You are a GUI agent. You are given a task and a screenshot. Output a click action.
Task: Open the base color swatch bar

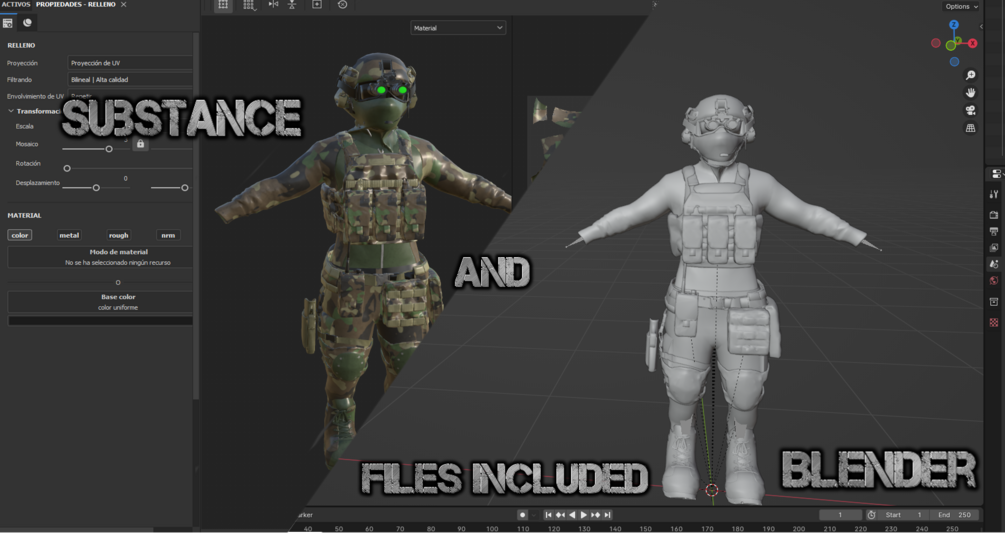pyautogui.click(x=100, y=321)
